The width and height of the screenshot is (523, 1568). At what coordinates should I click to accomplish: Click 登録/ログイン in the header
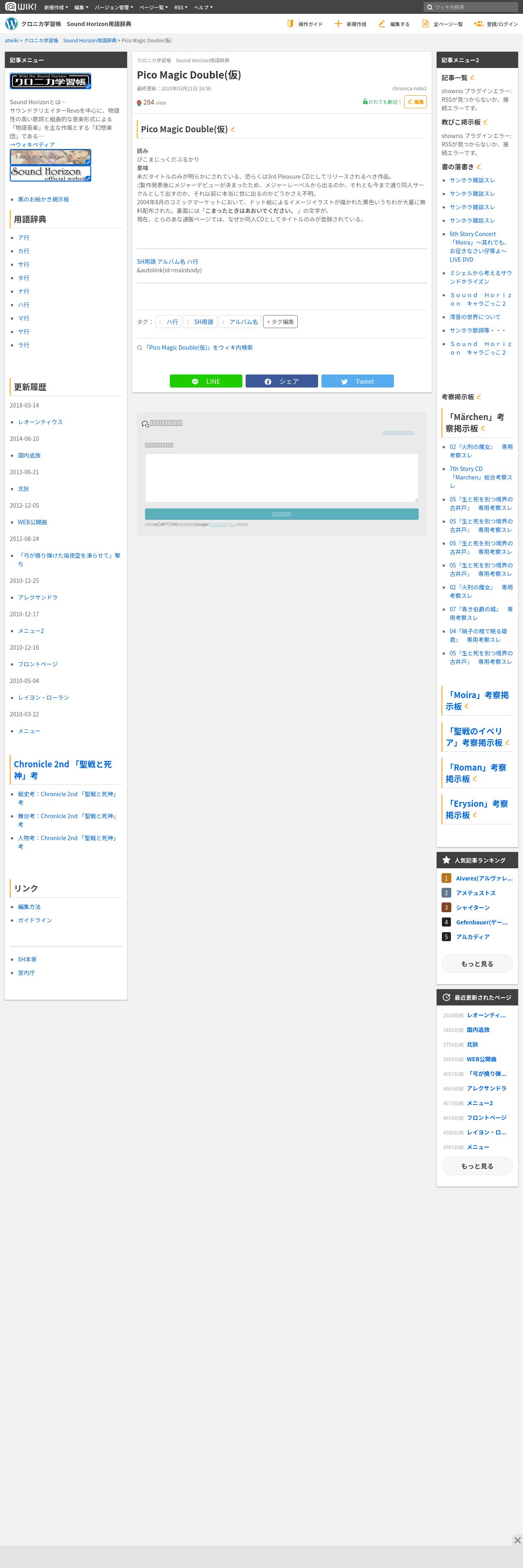pyautogui.click(x=496, y=24)
